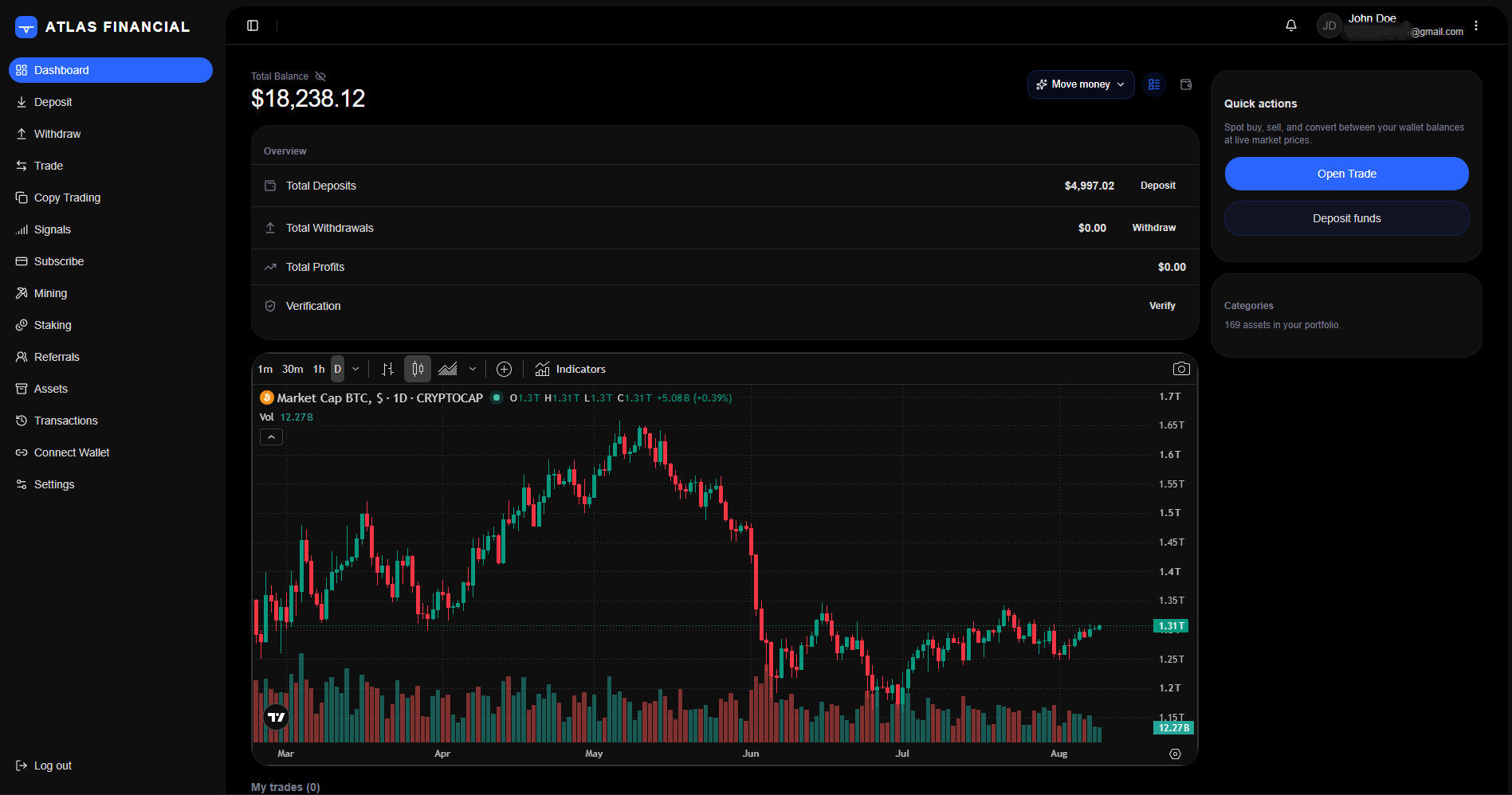Hide the Total Balance amount
1512x795 pixels.
320,76
